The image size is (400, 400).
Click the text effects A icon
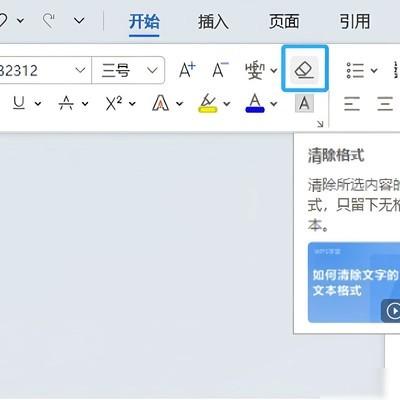(x=160, y=103)
